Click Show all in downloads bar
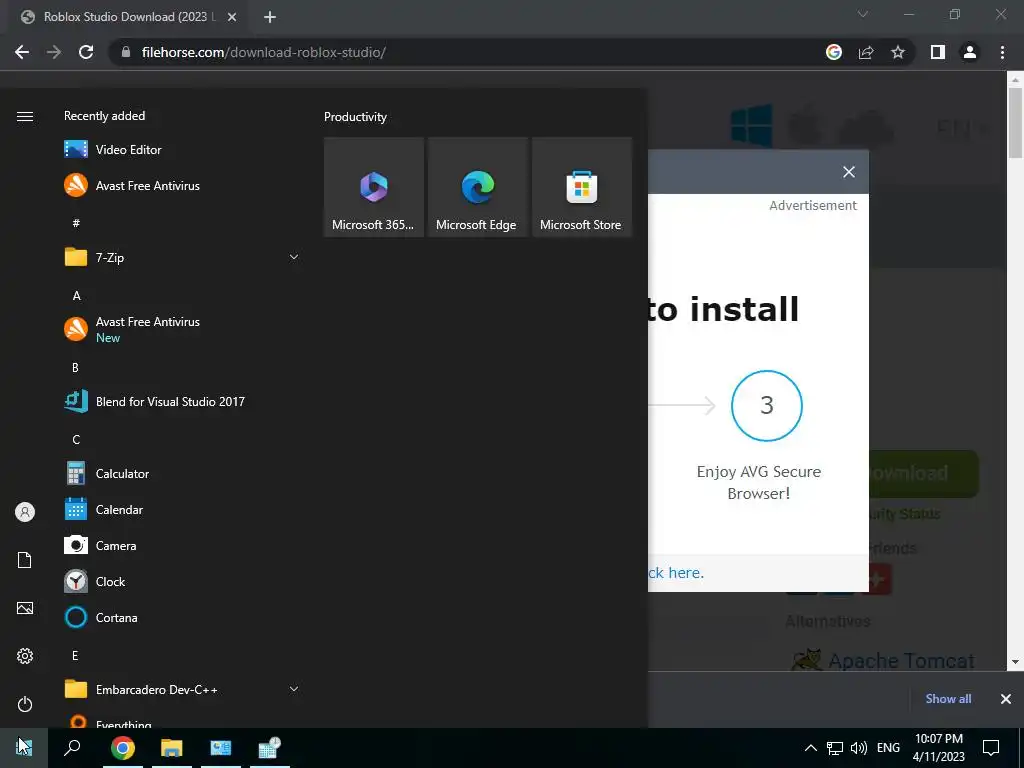The image size is (1024, 768). (x=948, y=699)
